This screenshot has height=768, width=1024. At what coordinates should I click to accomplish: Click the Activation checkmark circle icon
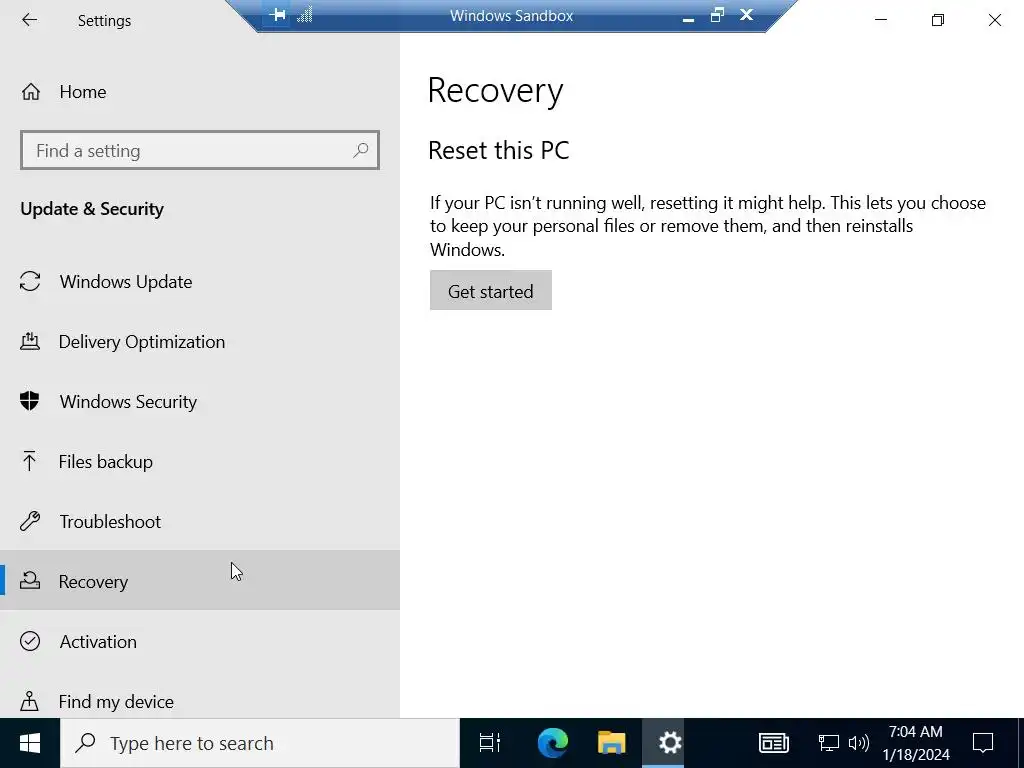click(x=30, y=641)
